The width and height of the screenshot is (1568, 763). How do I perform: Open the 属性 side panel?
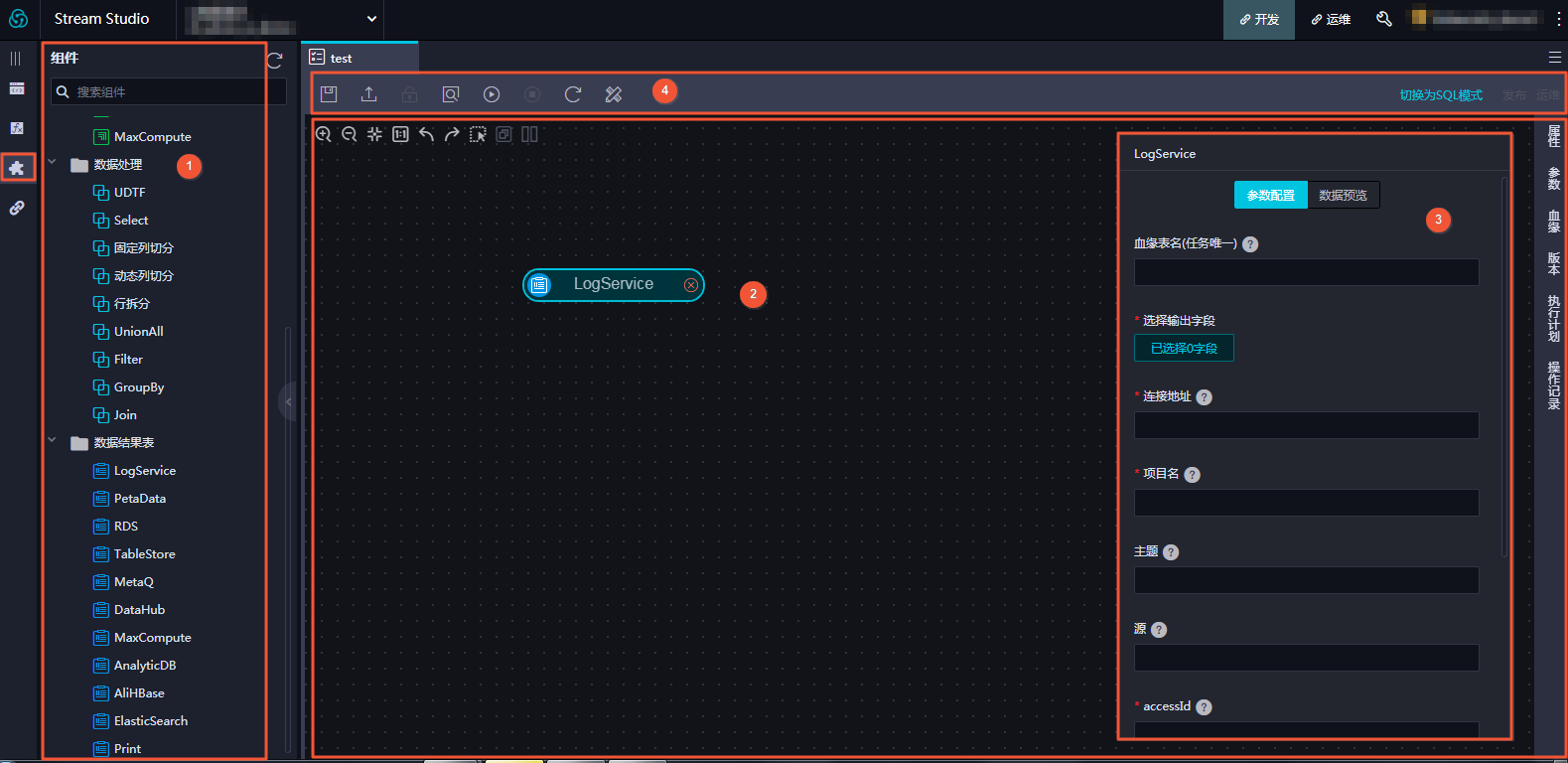tap(1554, 137)
